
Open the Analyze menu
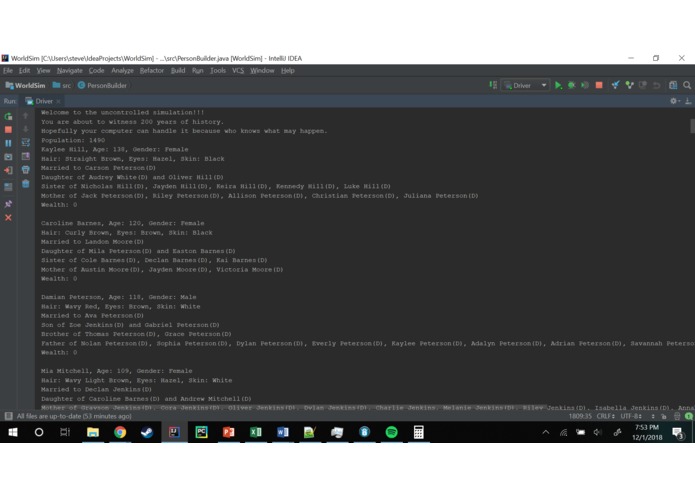pos(122,70)
